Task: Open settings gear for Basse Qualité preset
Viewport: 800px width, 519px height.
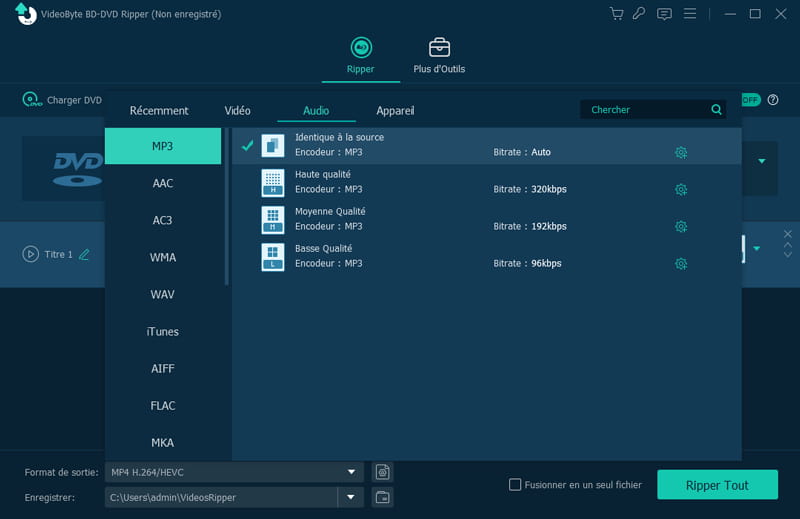Action: (x=681, y=264)
